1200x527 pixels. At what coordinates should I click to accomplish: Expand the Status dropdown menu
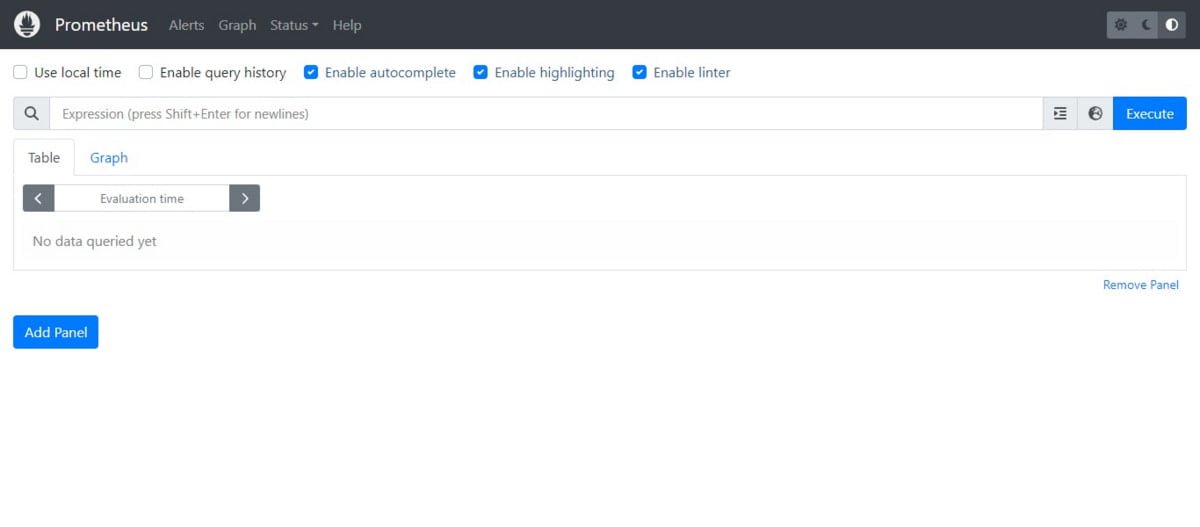[294, 25]
